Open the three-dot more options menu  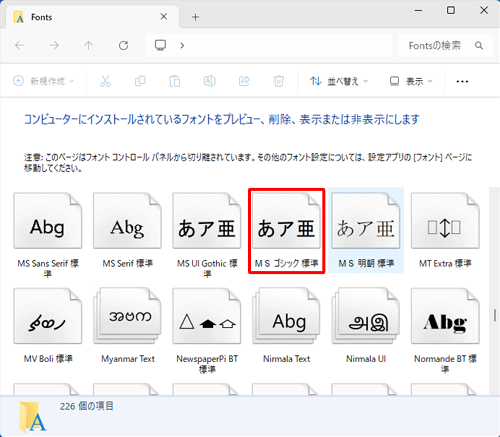pyautogui.click(x=462, y=81)
